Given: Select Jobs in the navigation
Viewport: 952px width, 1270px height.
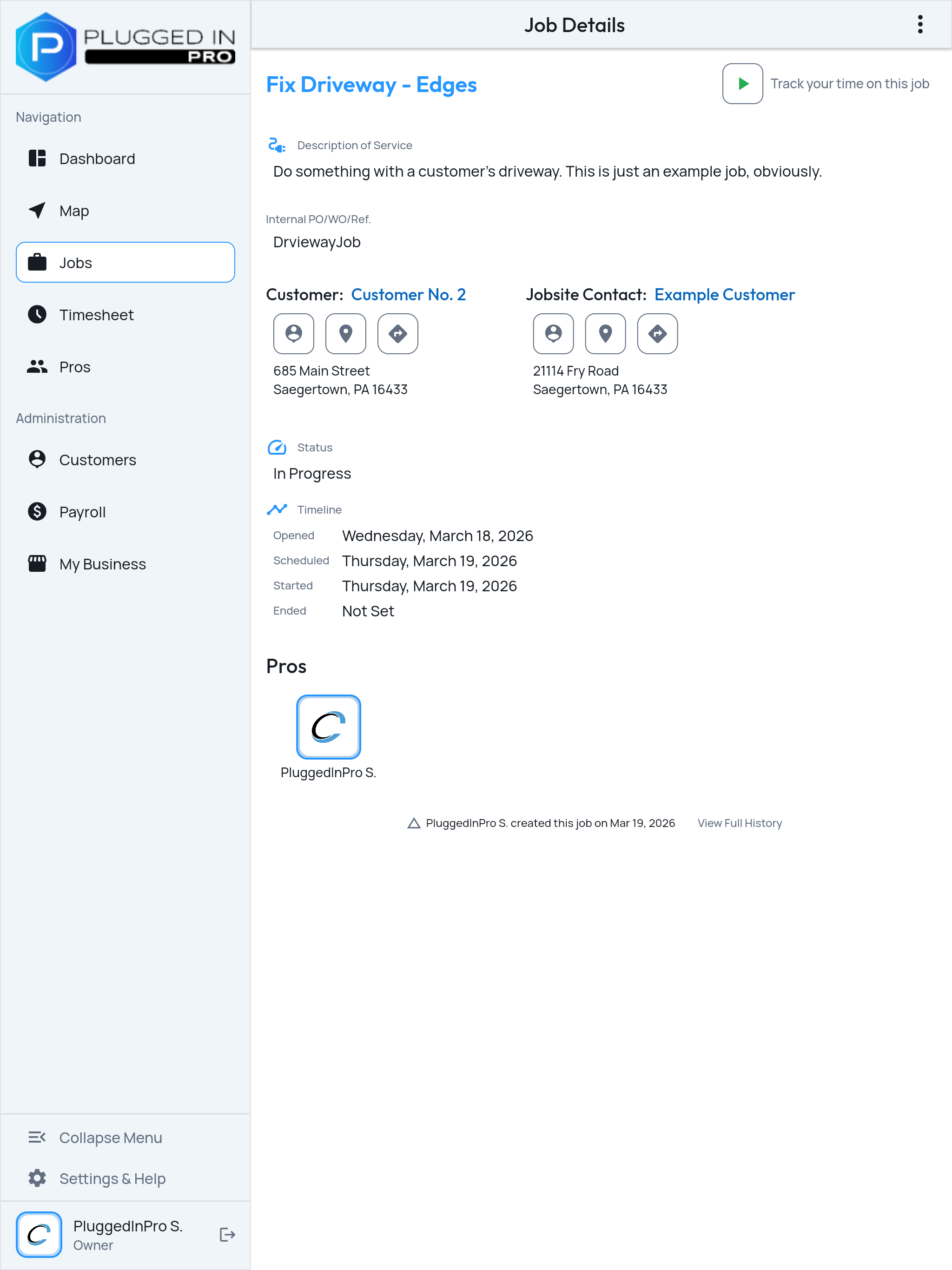Looking at the screenshot, I should 125,262.
